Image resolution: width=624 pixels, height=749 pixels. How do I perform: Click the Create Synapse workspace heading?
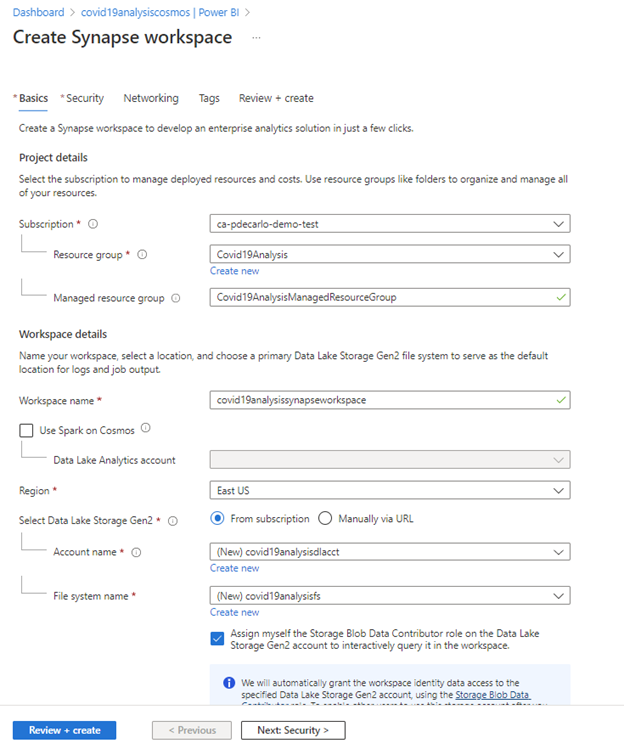[x=122, y=37]
